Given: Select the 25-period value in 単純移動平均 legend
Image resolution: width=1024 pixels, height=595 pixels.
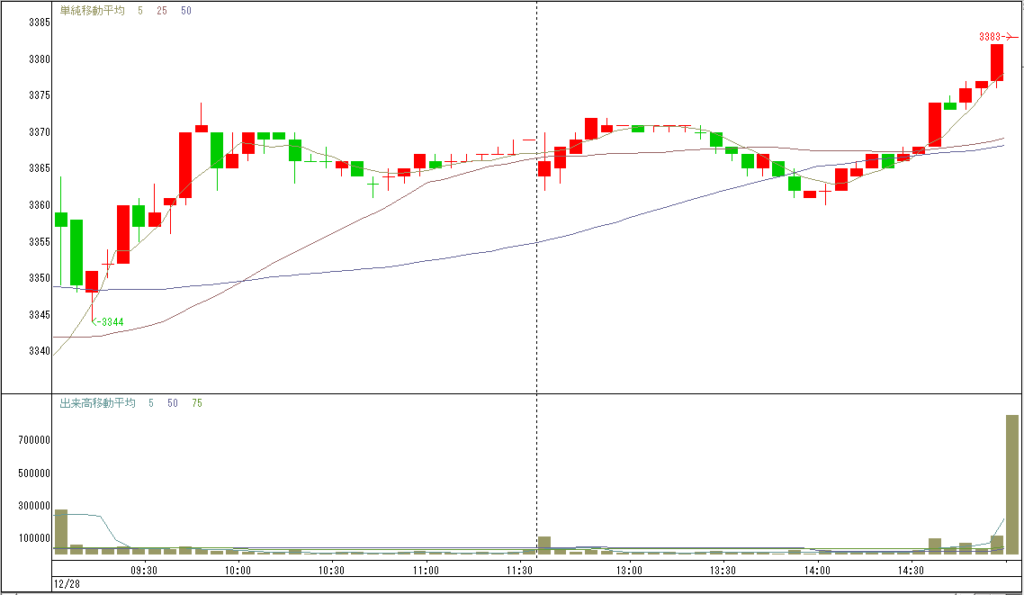Looking at the screenshot, I should (x=161, y=10).
